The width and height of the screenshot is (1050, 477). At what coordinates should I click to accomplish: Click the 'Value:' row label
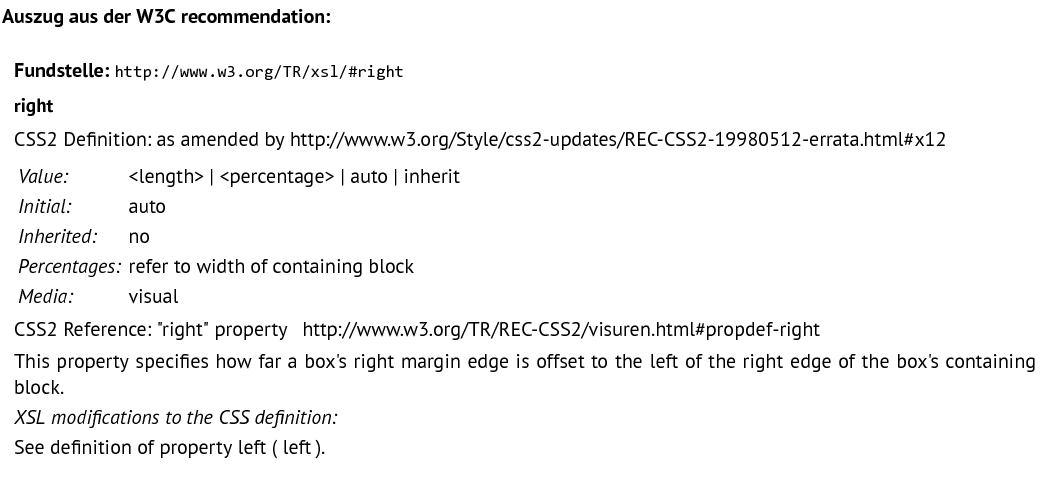pyautogui.click(x=44, y=177)
